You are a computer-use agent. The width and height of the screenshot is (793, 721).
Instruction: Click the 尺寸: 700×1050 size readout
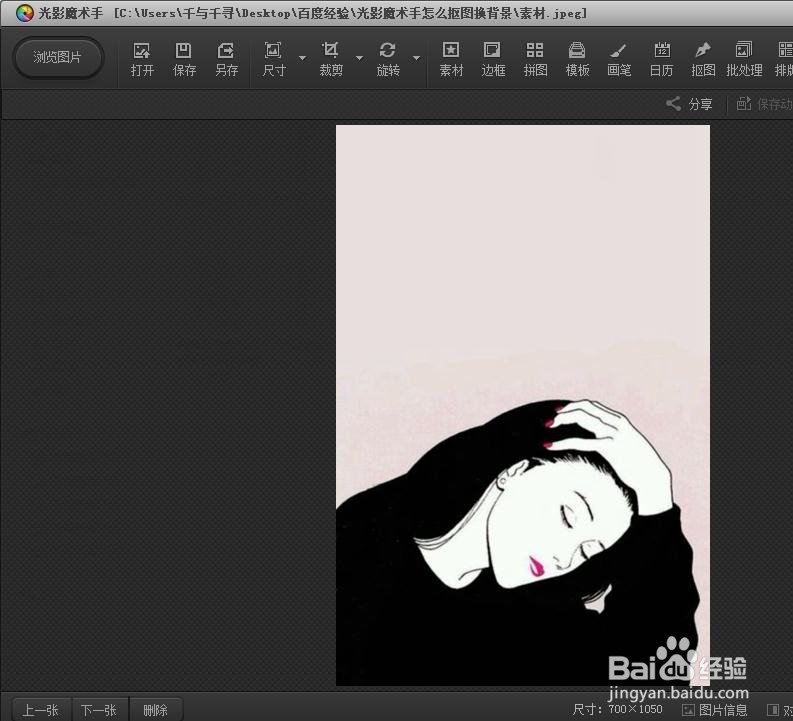618,709
